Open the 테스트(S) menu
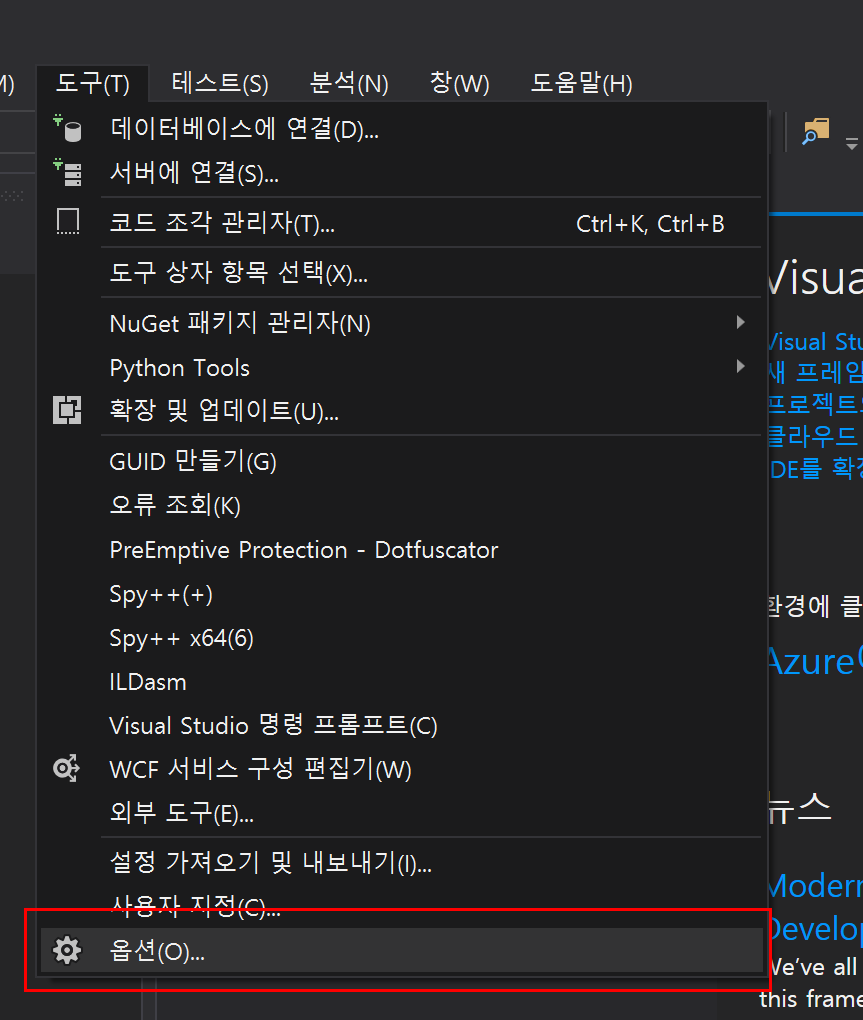The height and width of the screenshot is (1020, 863). tap(220, 83)
